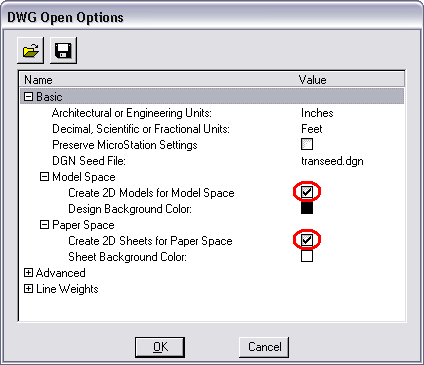Click the save floppy disk icon
The height and width of the screenshot is (365, 424).
tap(63, 51)
